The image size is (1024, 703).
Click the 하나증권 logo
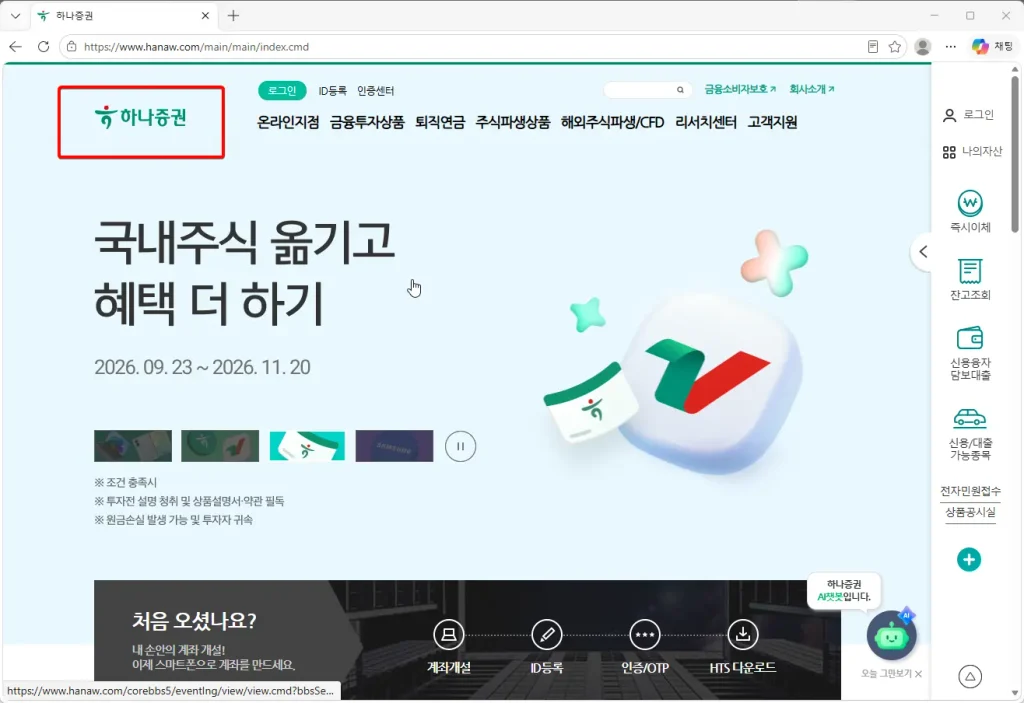[141, 118]
